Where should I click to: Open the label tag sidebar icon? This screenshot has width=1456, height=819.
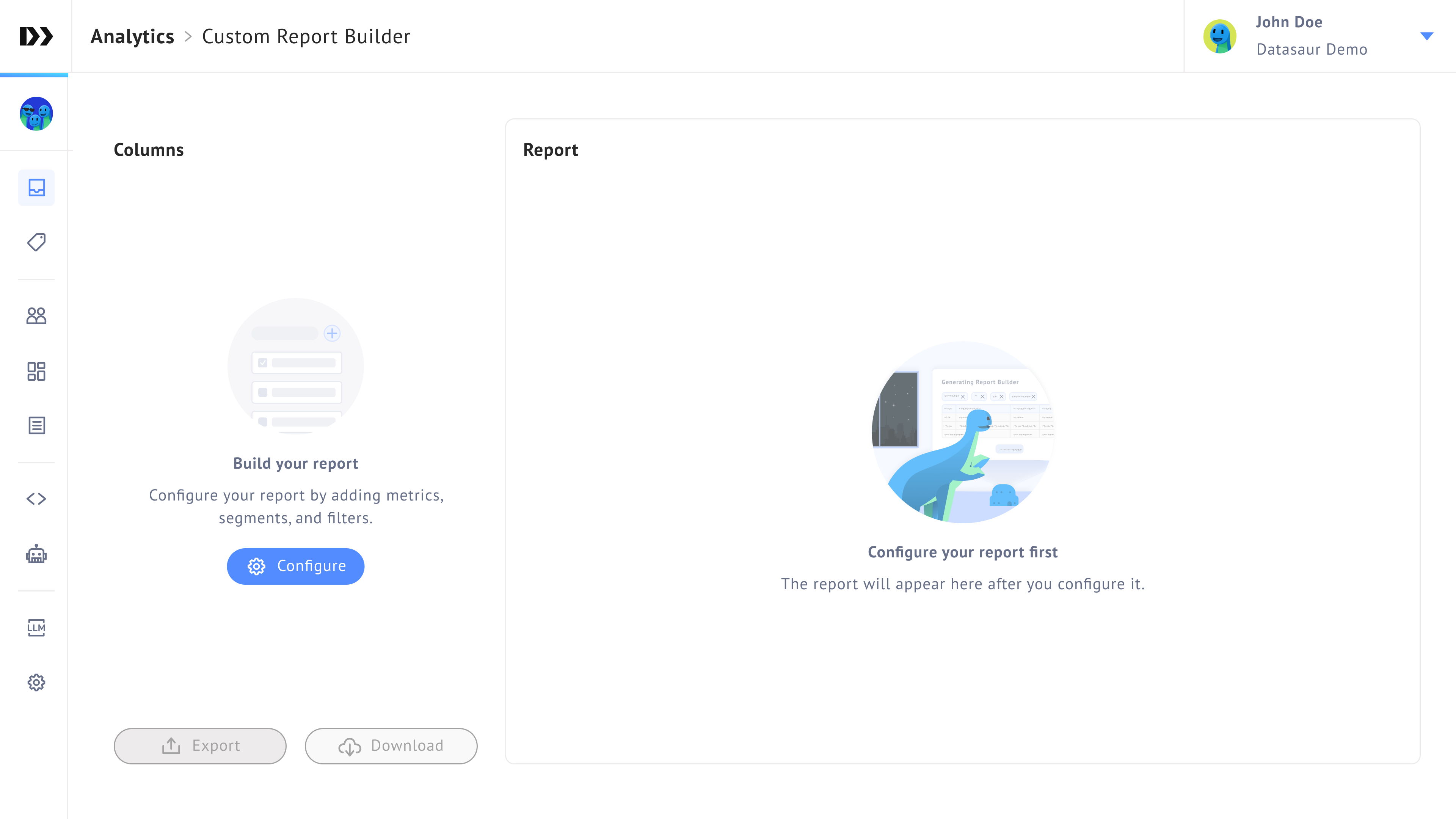pyautogui.click(x=36, y=243)
